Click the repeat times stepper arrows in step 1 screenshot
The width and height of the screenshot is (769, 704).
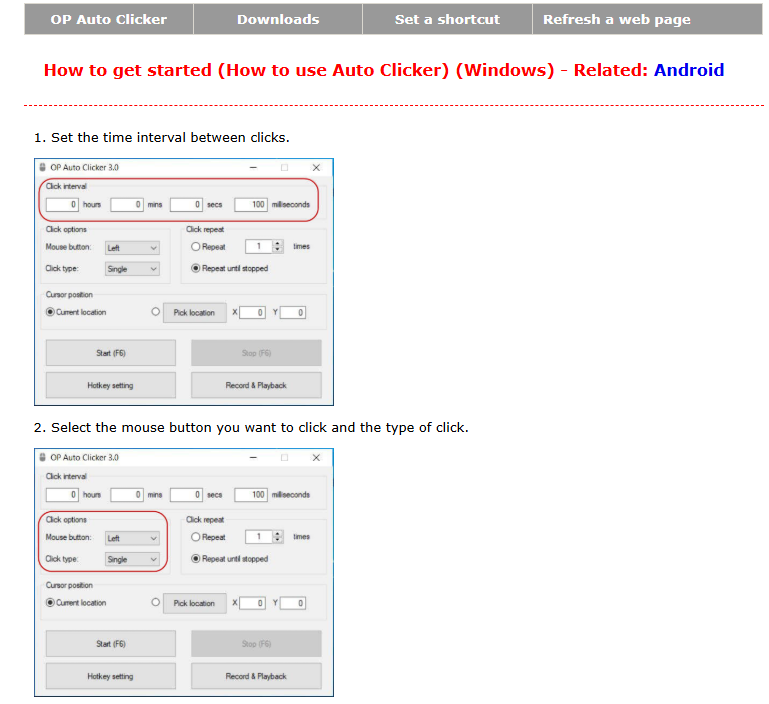pos(278,246)
